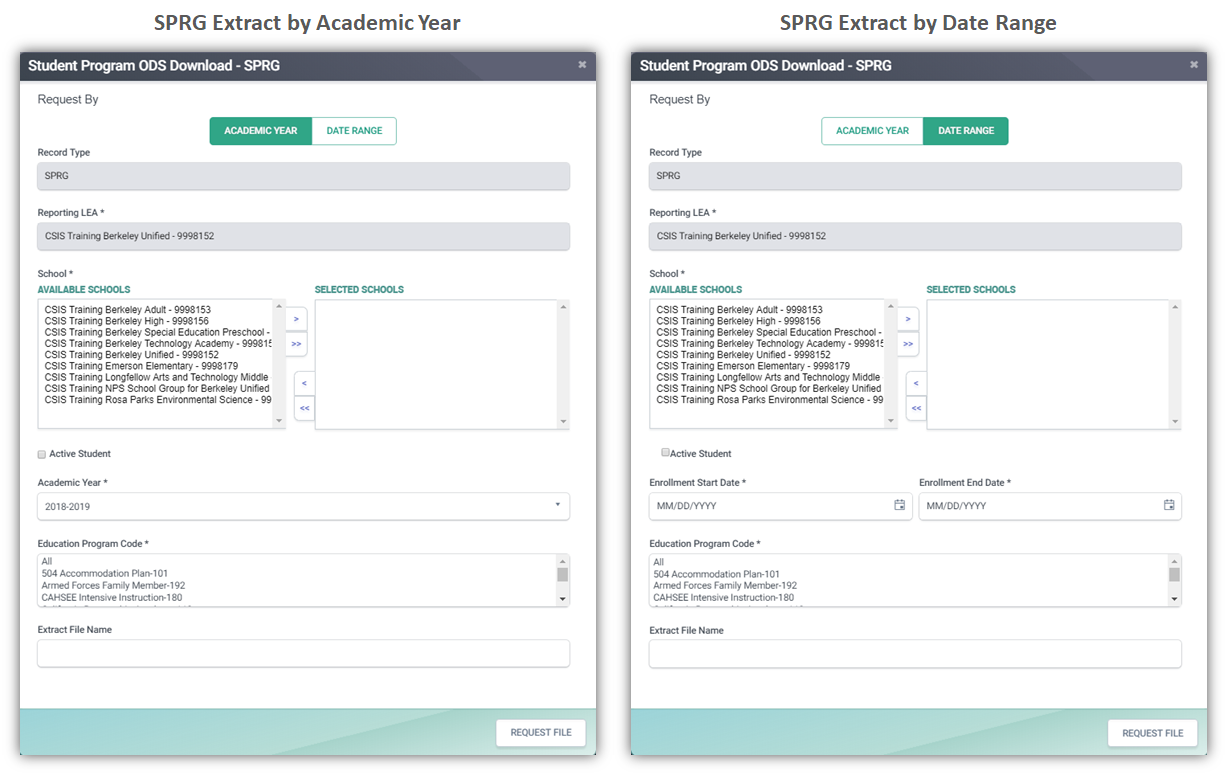Click the >> transfer arrow in the Date Range dialog
The width and height of the screenshot is (1227, 775).
click(x=908, y=343)
